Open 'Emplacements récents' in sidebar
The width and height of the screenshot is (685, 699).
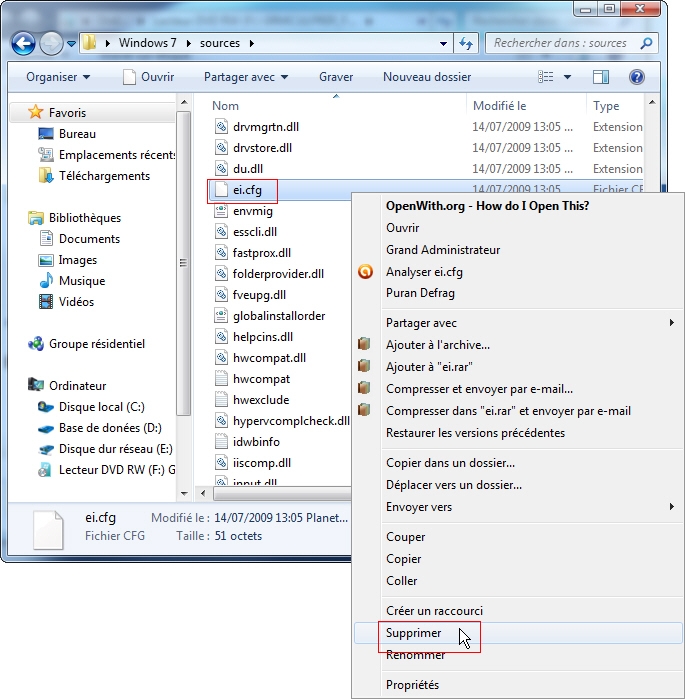tap(117, 155)
